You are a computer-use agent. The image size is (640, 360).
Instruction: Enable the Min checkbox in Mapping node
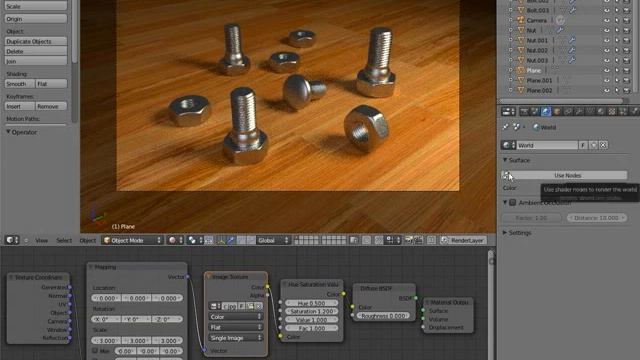coord(95,351)
